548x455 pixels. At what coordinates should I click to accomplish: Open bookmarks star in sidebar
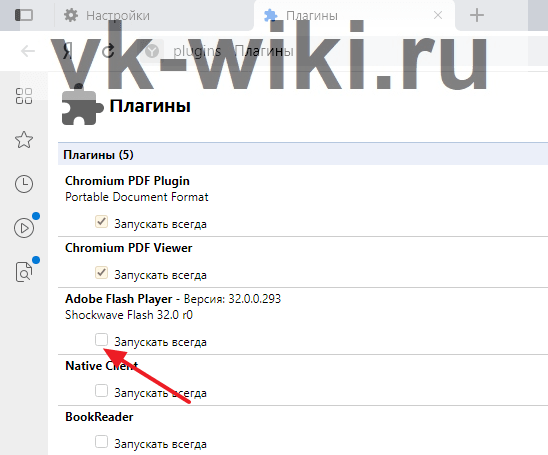[24, 140]
